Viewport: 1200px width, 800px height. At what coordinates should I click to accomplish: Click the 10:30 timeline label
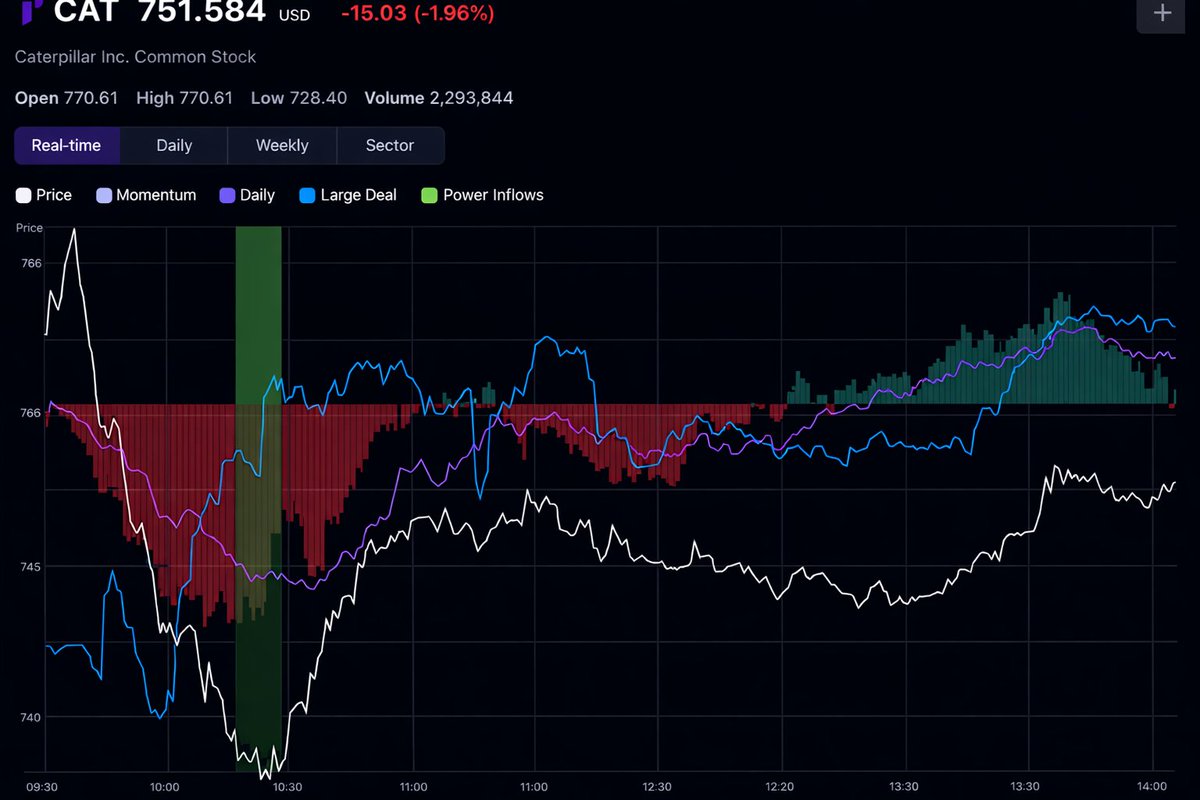coord(287,787)
